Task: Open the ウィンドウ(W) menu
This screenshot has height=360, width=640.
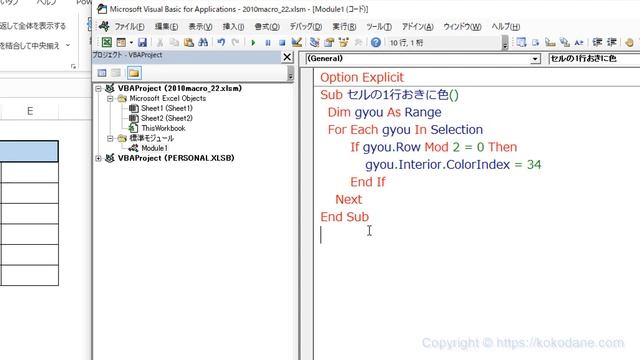Action: [462, 27]
